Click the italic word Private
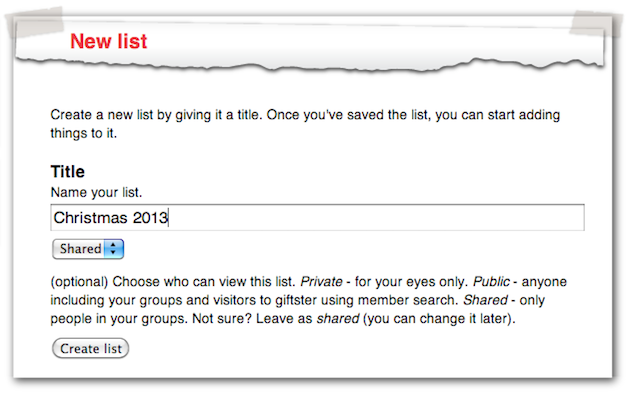640x394 pixels. point(321,282)
